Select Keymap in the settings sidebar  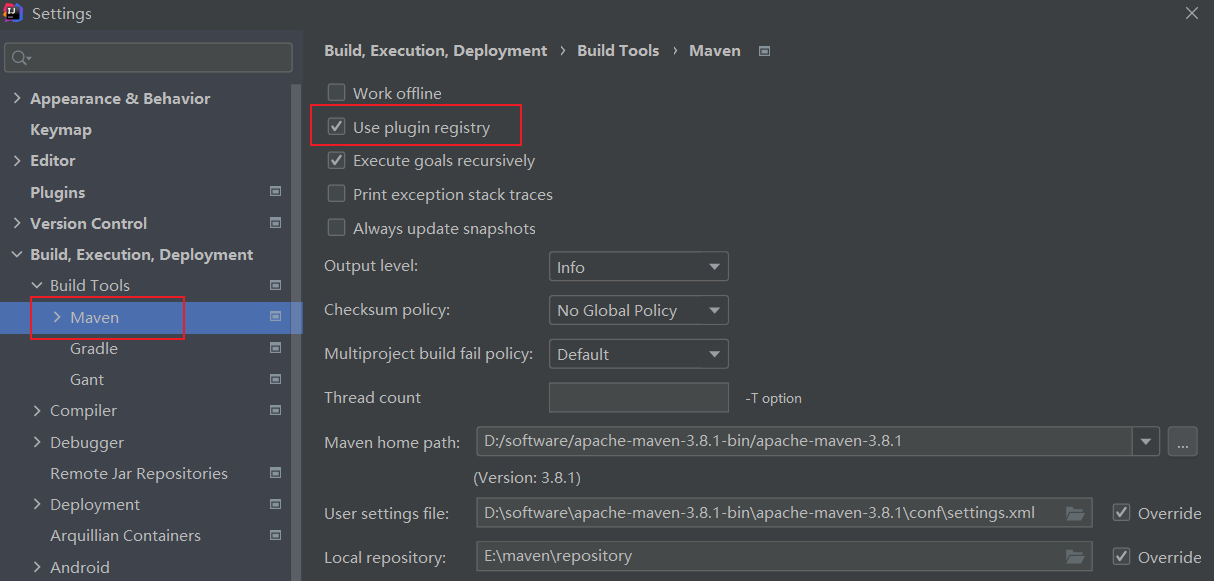pyautogui.click(x=62, y=129)
